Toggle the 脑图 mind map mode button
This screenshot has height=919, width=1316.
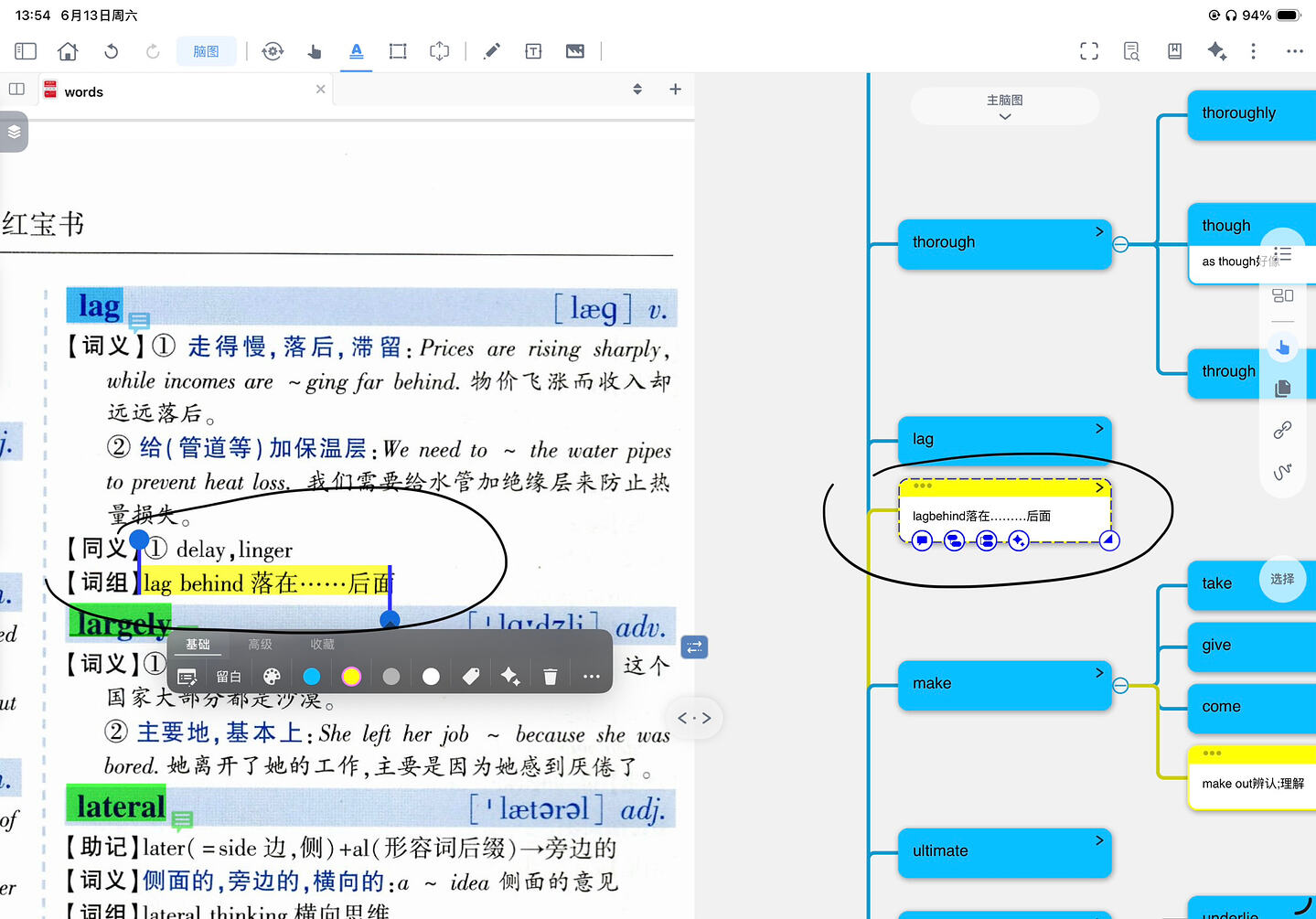206,51
